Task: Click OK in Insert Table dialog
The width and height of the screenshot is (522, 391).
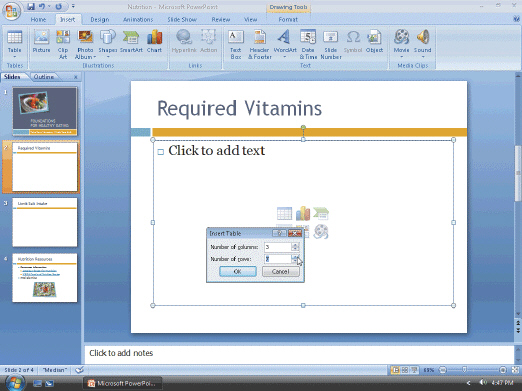Action: pos(238,271)
